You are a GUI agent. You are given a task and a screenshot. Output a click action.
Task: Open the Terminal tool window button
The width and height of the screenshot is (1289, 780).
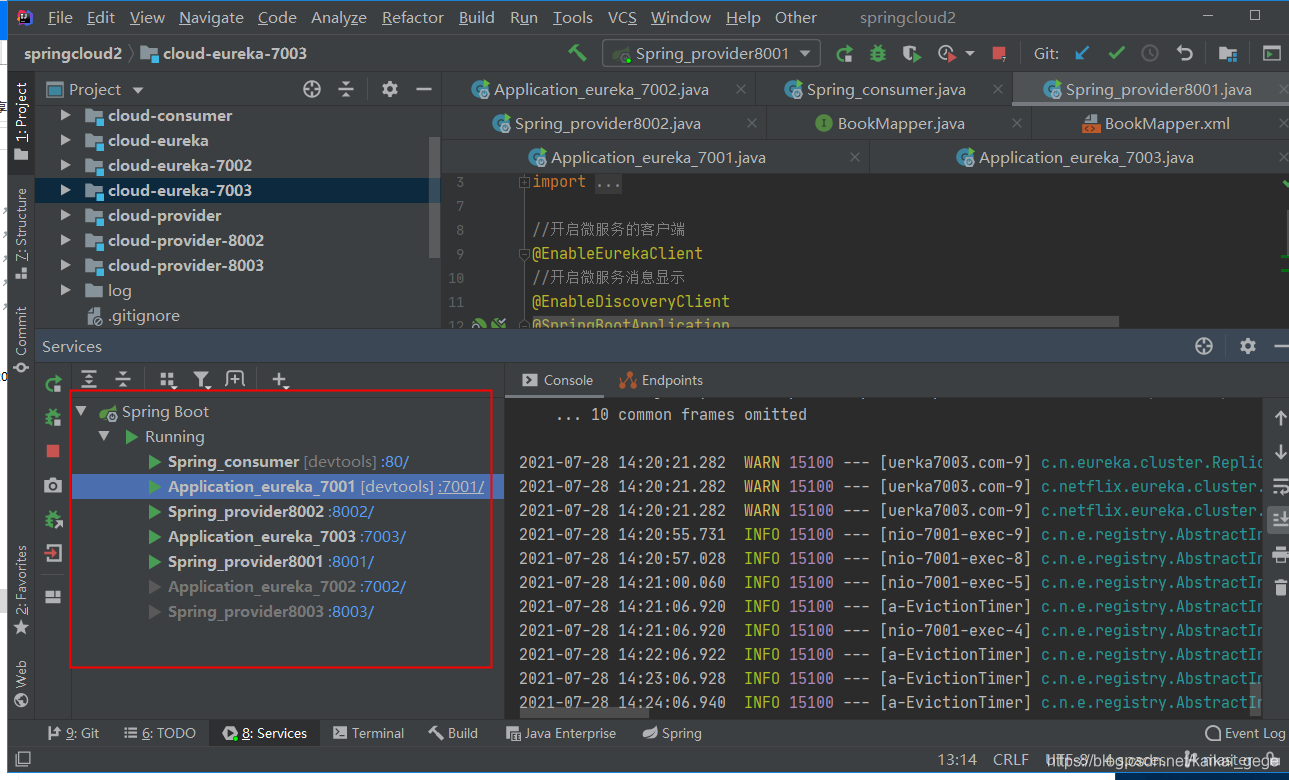point(368,733)
